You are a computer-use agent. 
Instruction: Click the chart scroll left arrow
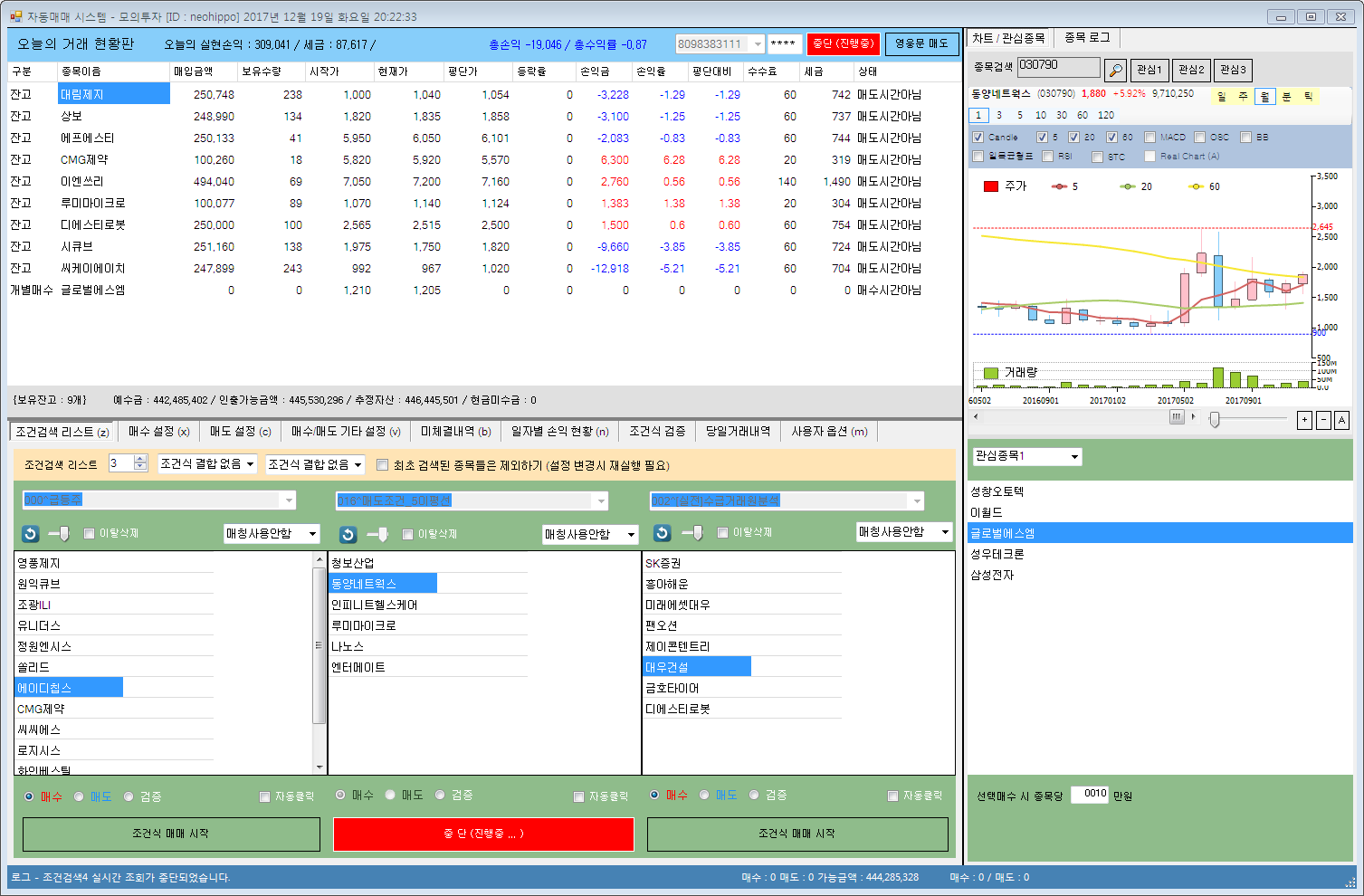click(976, 417)
